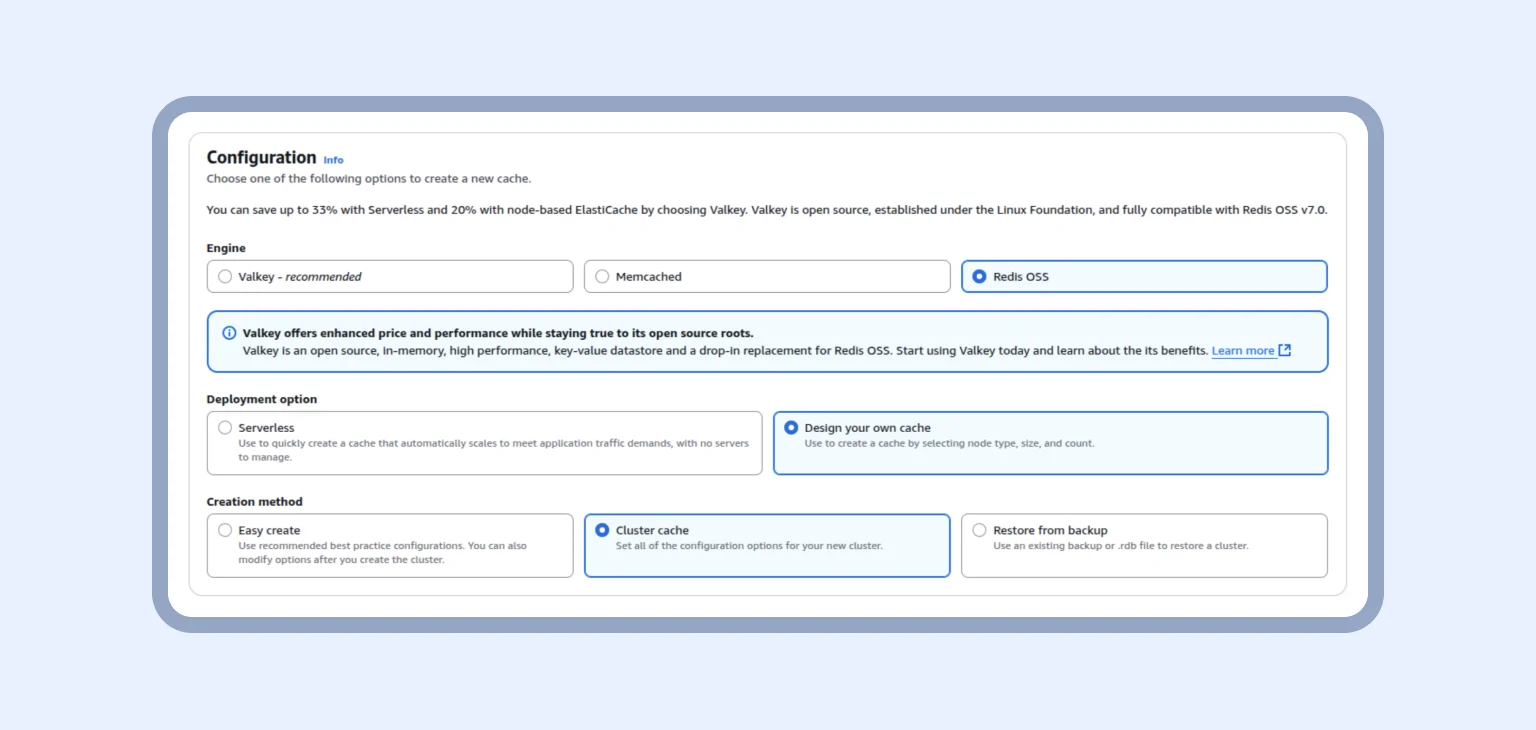The image size is (1536, 730).
Task: Click the Memcached engine card
Action: point(767,276)
